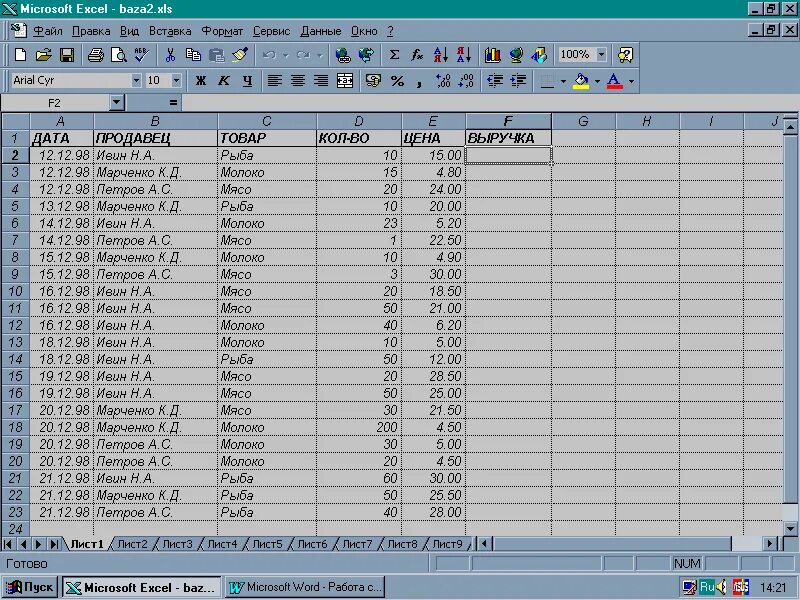Click the AutoSum sigma icon
Viewport: 800px width, 600px height.
pyautogui.click(x=394, y=55)
